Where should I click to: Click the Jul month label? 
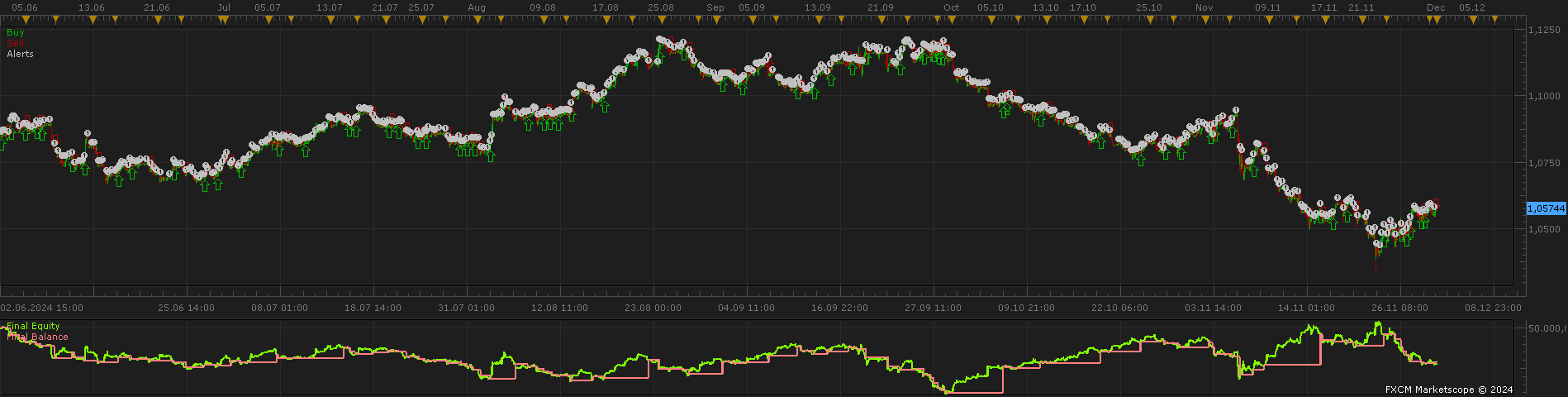pyautogui.click(x=224, y=7)
